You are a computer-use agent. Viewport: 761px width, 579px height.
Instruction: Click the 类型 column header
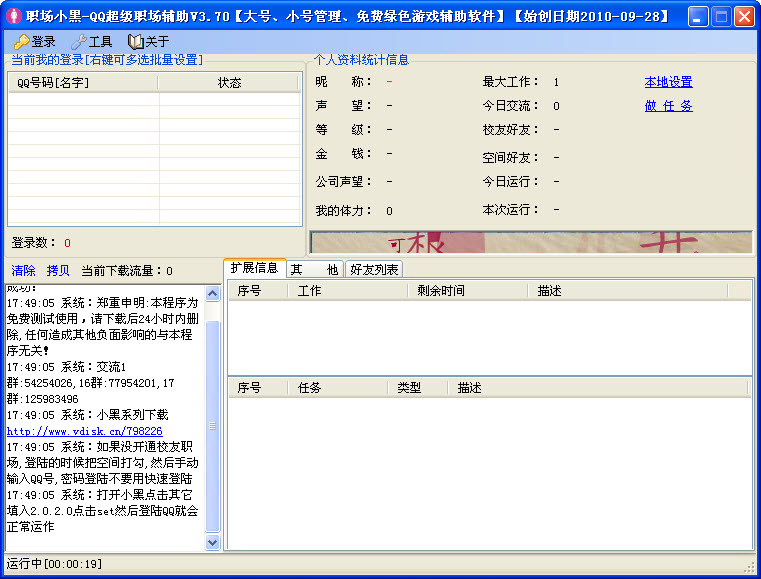tap(418, 388)
